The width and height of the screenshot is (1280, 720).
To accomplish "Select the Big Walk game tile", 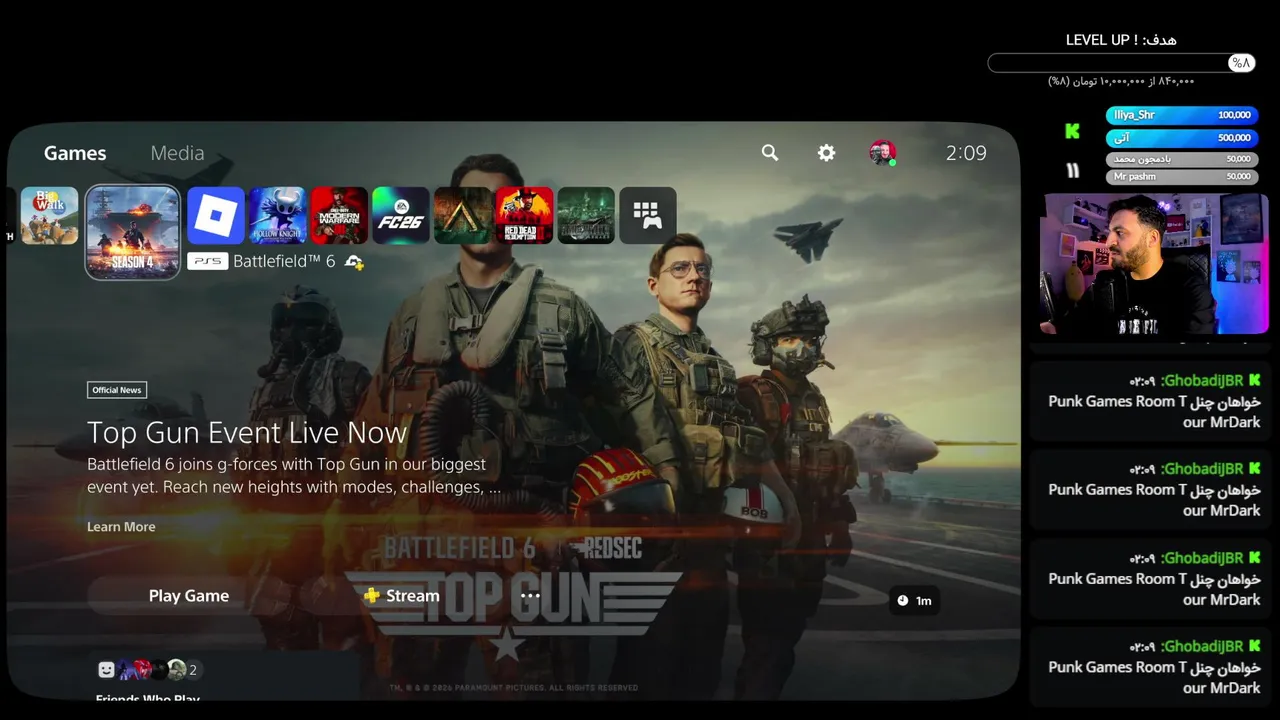I will (x=50, y=215).
